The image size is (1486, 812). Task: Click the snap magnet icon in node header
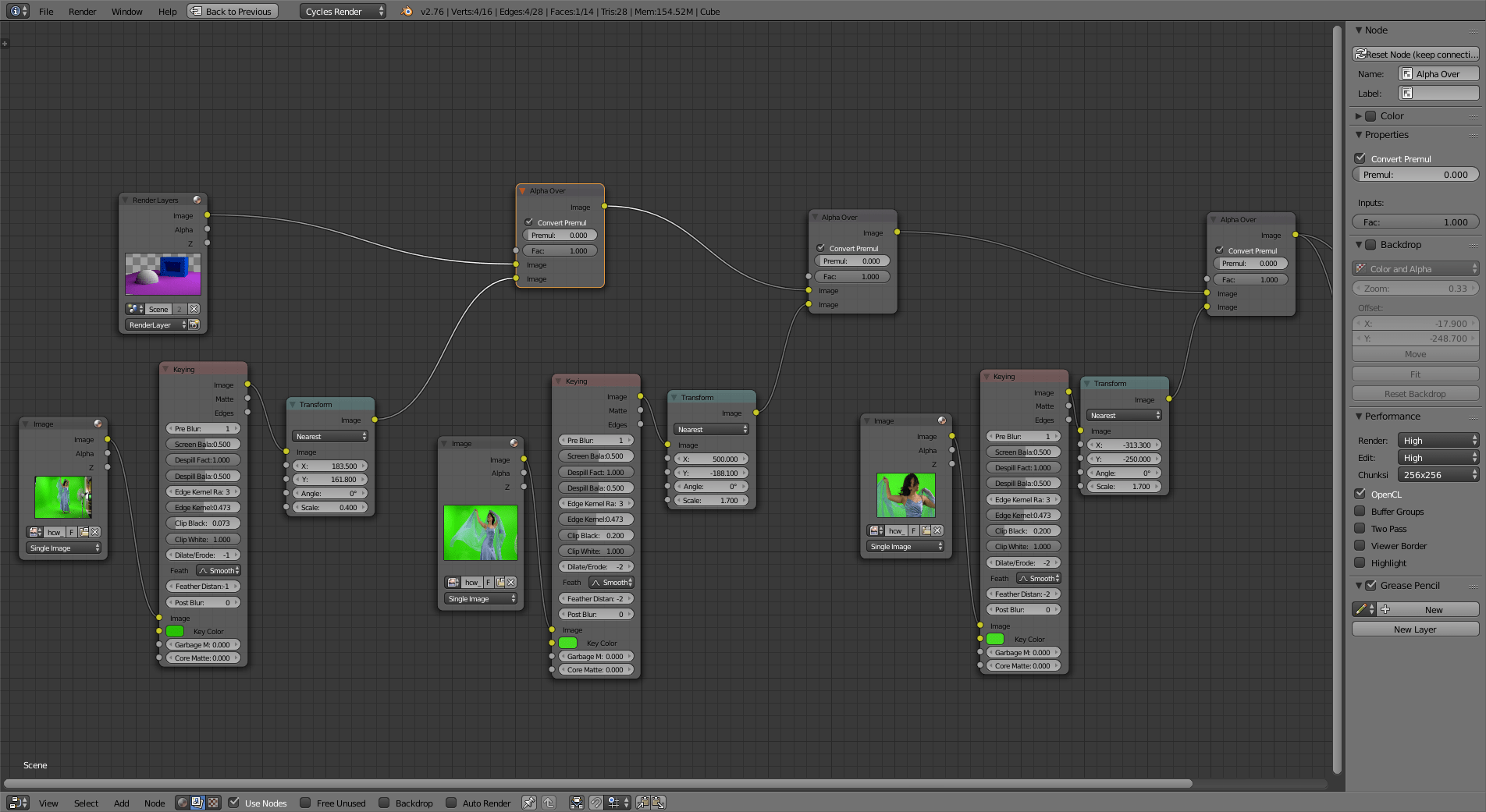coord(595,803)
